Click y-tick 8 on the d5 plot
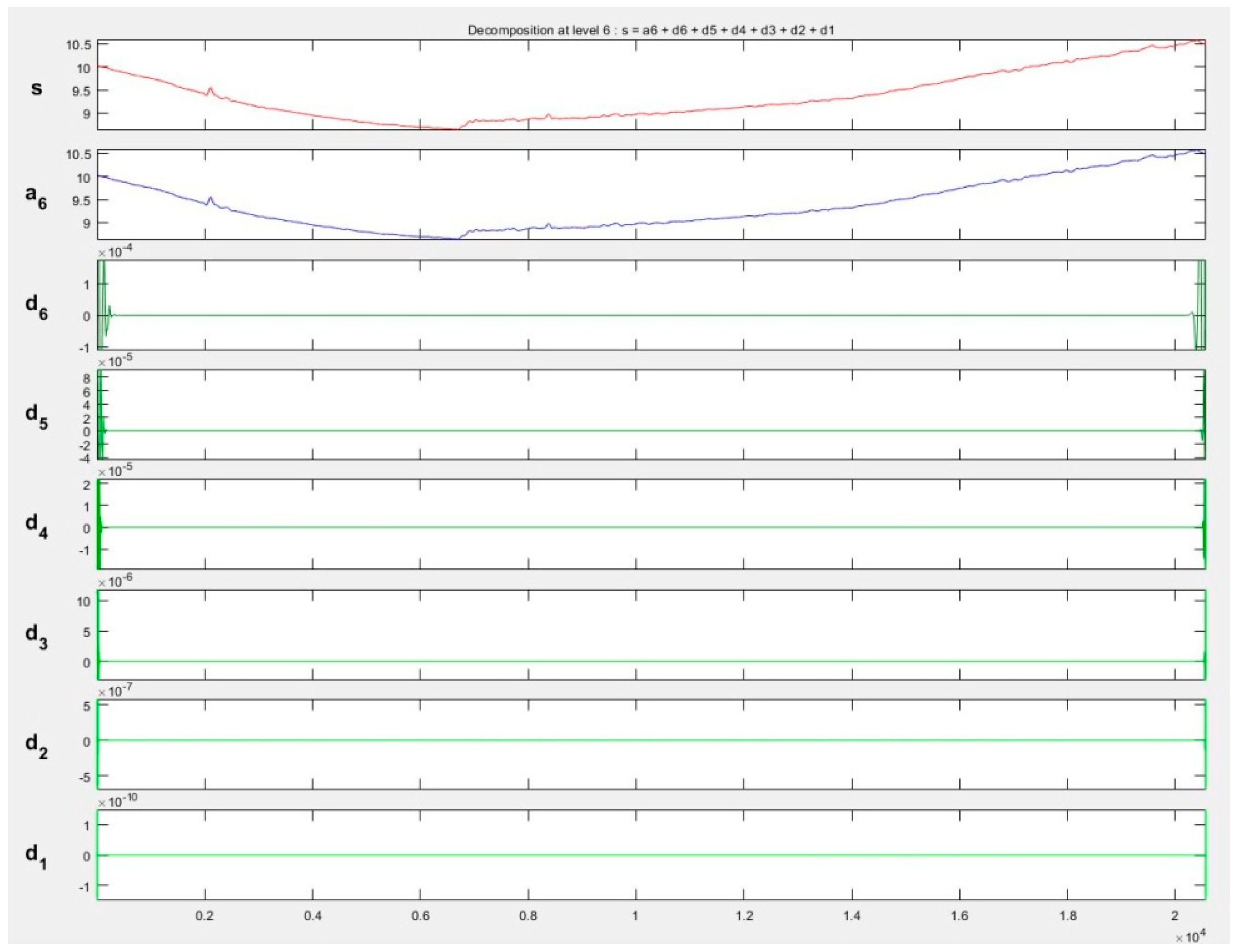The image size is (1239, 952). (x=87, y=379)
